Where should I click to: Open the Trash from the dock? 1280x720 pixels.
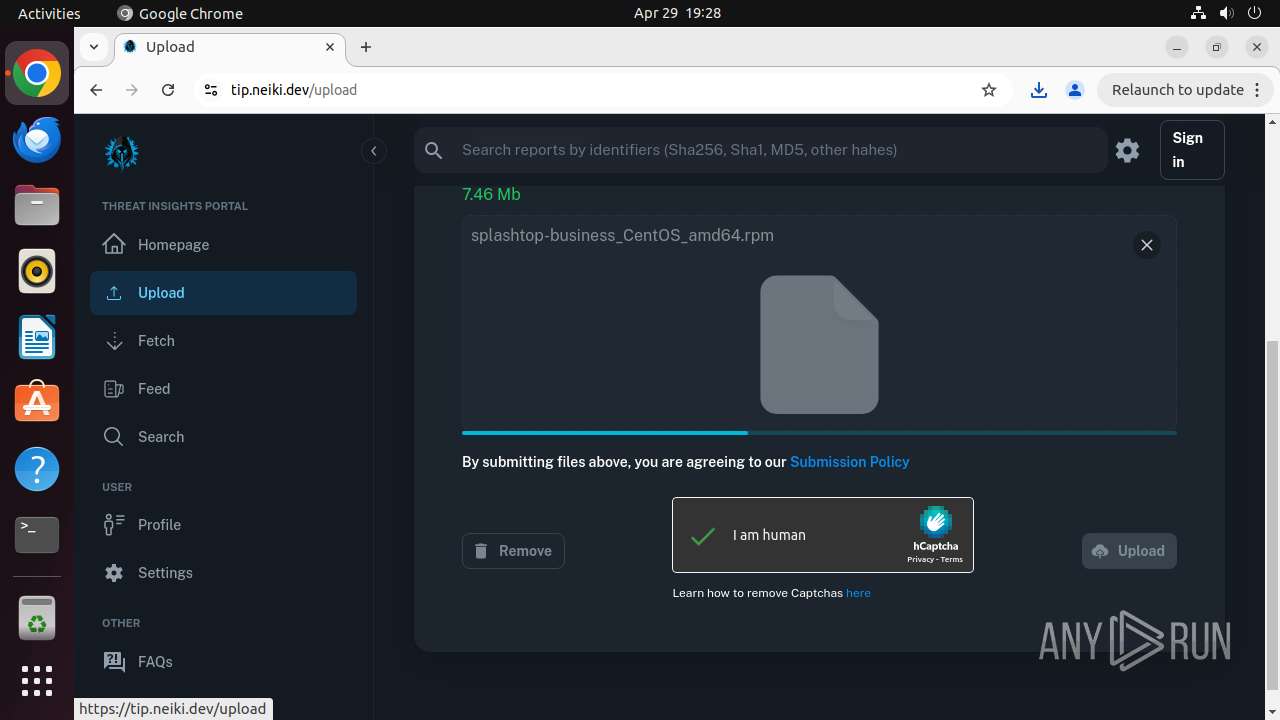37,618
